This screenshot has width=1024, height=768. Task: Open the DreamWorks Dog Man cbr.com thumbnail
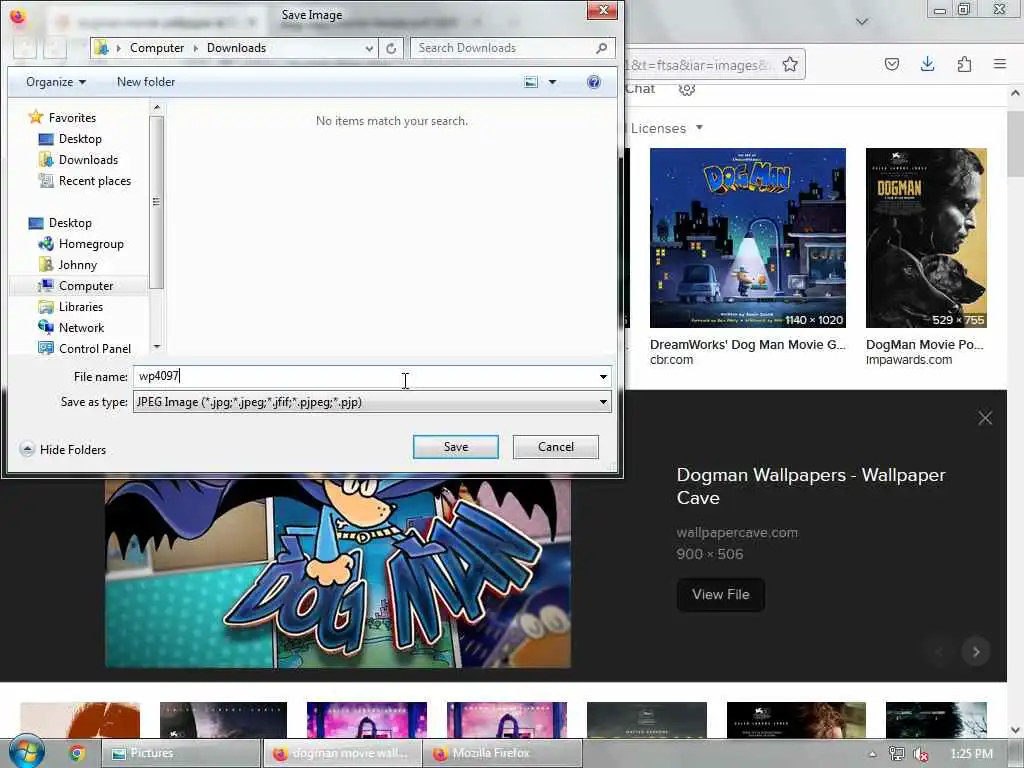point(748,238)
